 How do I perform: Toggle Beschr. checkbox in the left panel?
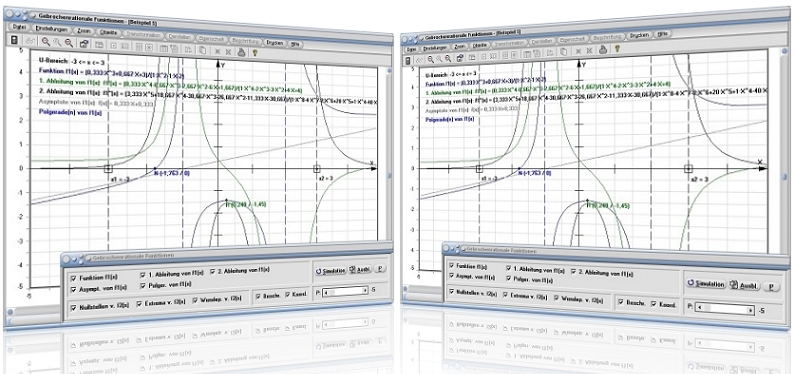click(258, 296)
